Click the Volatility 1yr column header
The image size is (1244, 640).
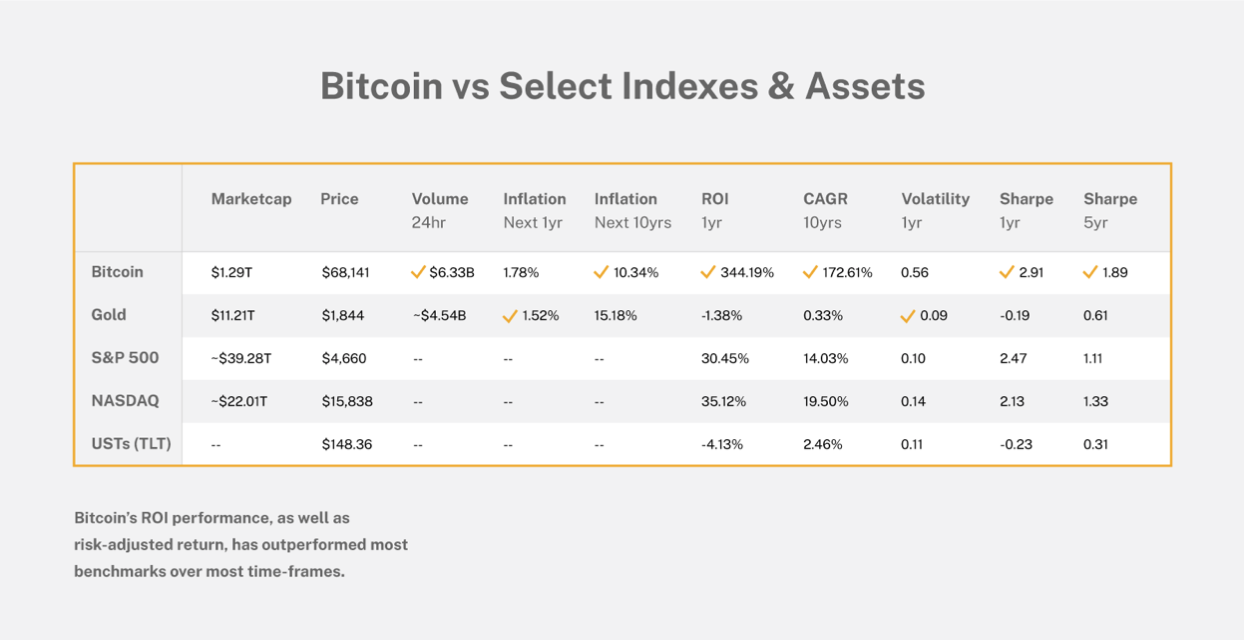(935, 210)
